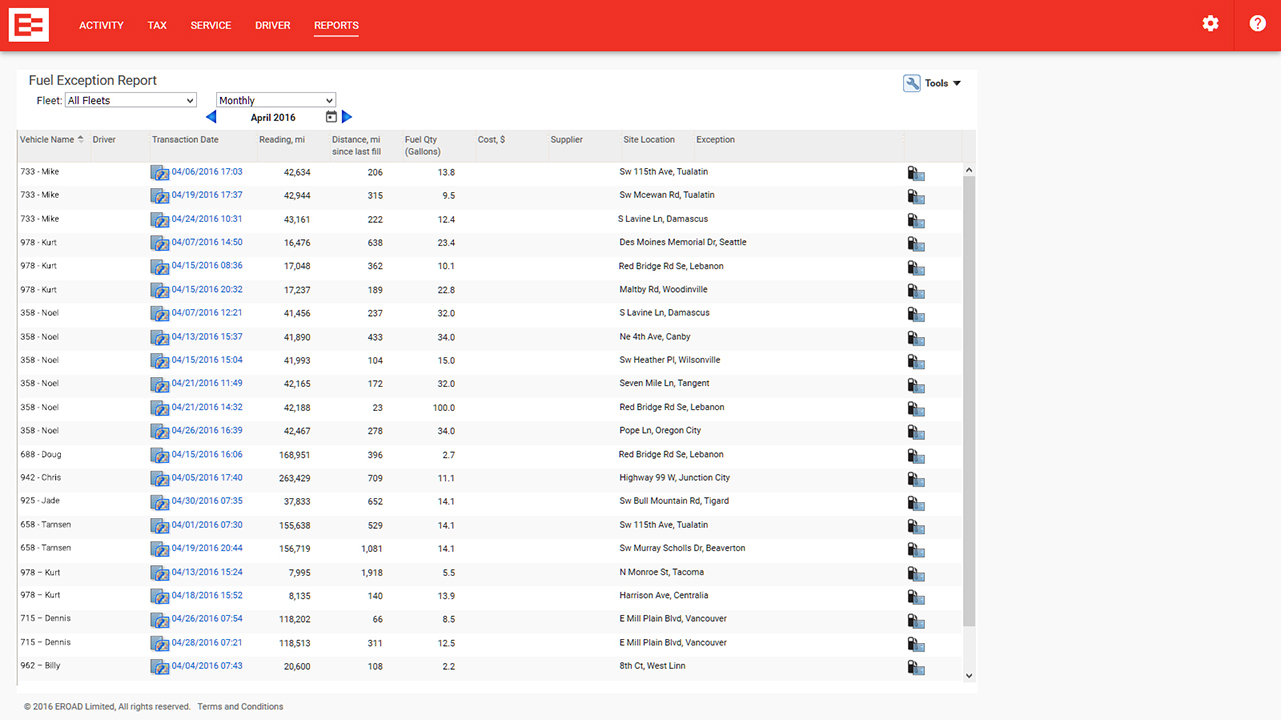Sort by the Vehicle Name column header
This screenshot has height=720, width=1281.
pyautogui.click(x=47, y=140)
